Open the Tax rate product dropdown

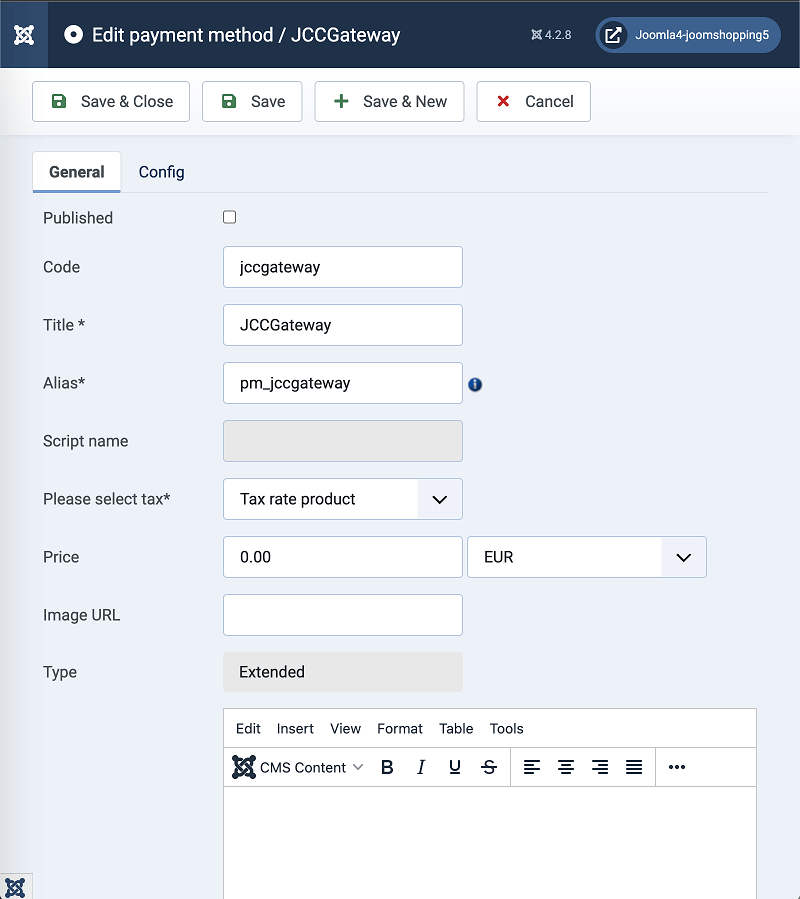click(342, 499)
